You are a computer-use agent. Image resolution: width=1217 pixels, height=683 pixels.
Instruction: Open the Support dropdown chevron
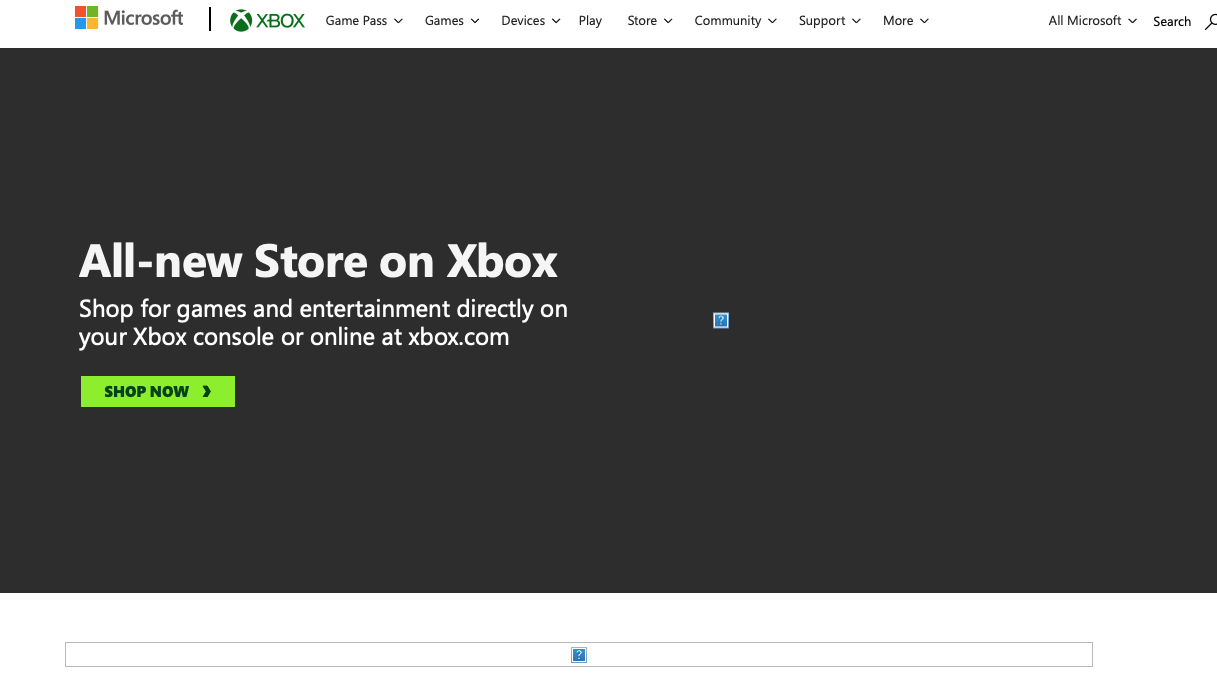(x=857, y=20)
